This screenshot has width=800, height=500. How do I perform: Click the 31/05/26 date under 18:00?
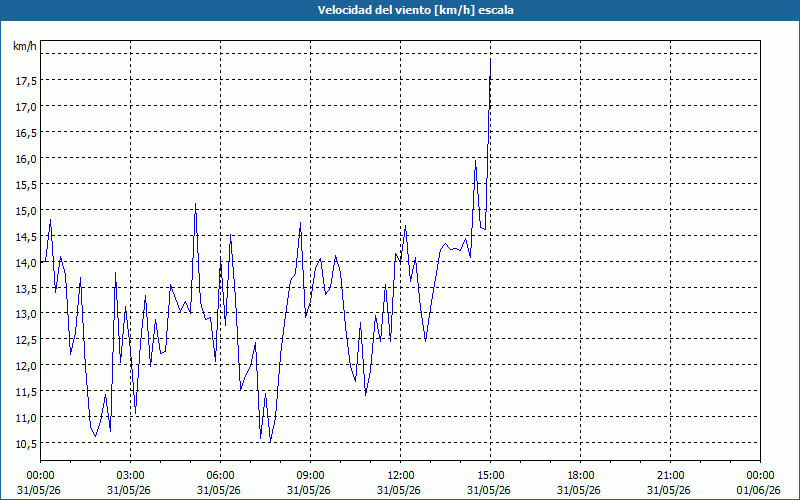[579, 490]
